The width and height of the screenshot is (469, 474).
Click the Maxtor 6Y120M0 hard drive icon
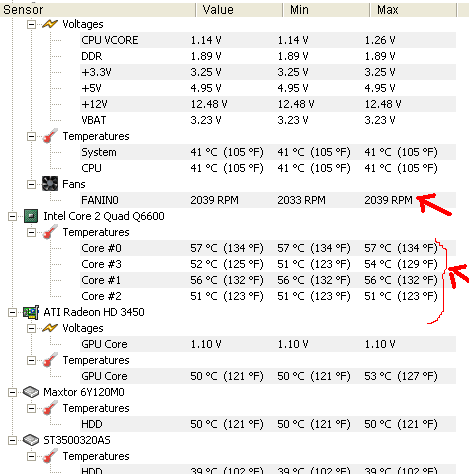[x=31, y=392]
